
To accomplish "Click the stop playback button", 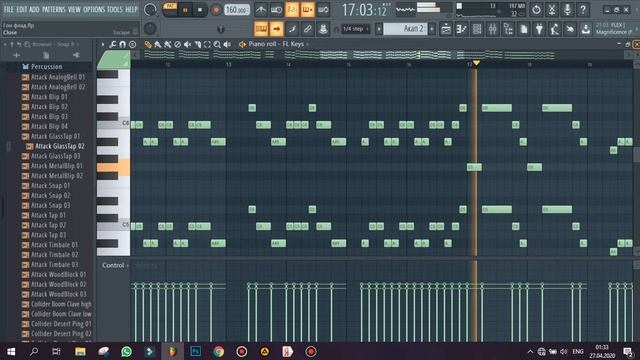I will click(200, 10).
